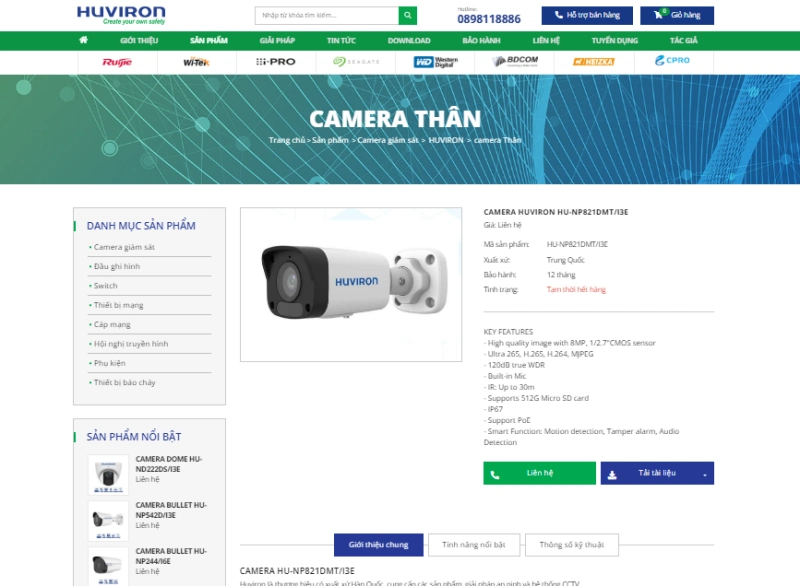The image size is (800, 586).
Task: Open the GIỚI THIỆU menu
Action: [139, 41]
